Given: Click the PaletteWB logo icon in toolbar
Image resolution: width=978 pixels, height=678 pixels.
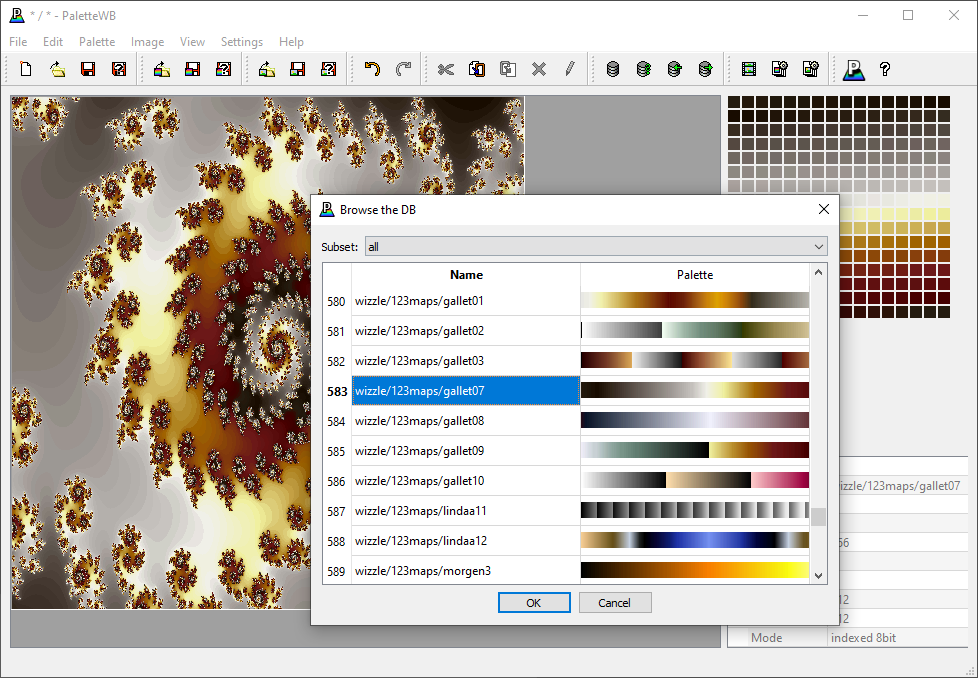Looking at the screenshot, I should [853, 69].
